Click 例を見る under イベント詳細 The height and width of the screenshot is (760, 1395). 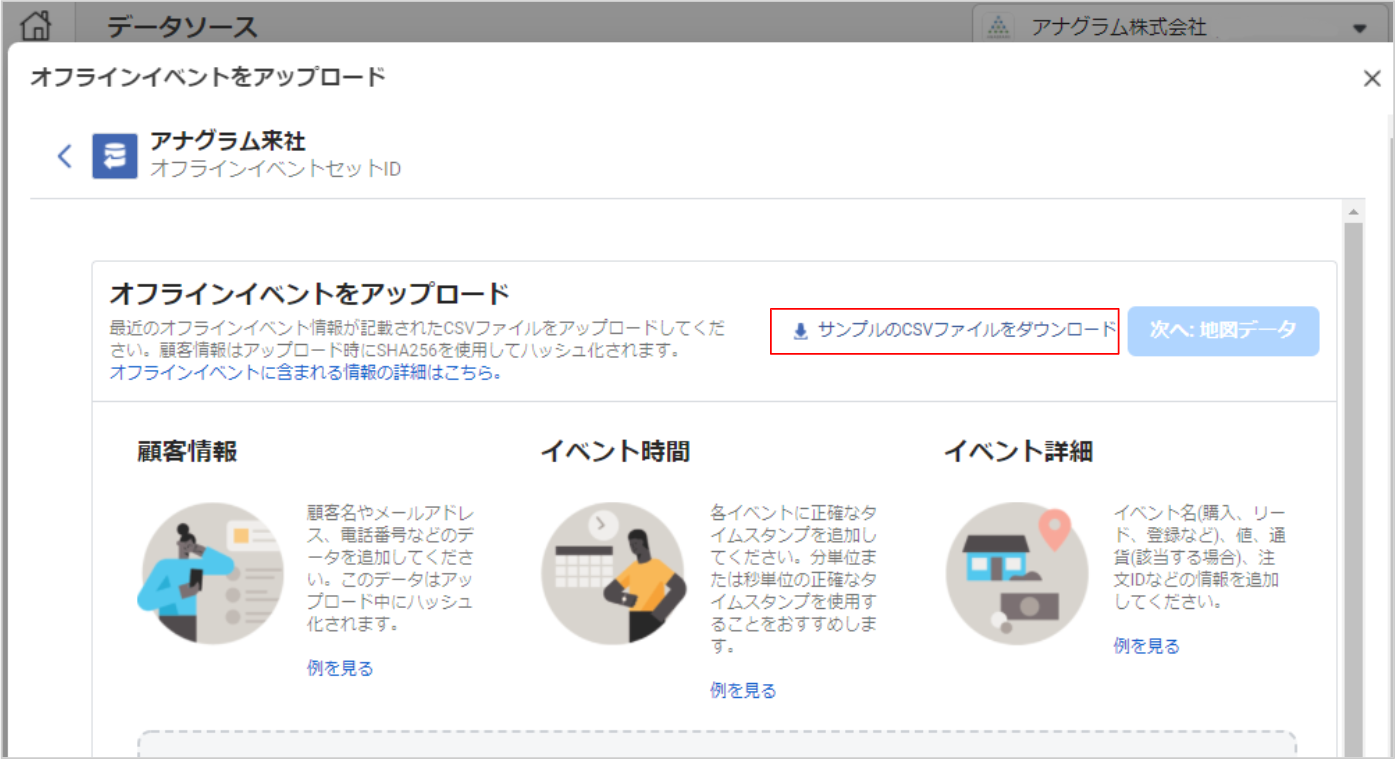[1146, 646]
